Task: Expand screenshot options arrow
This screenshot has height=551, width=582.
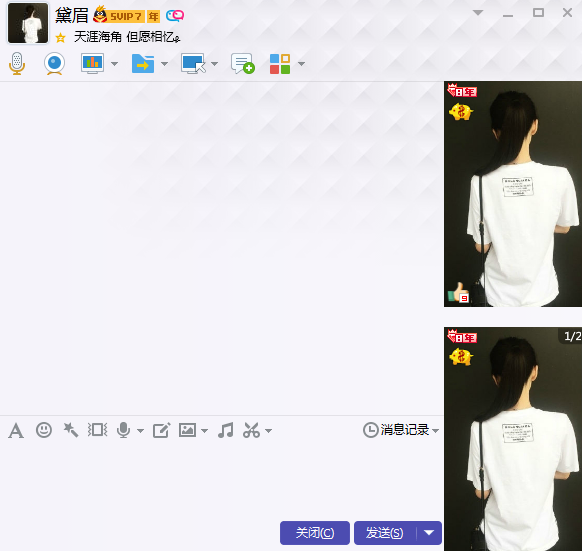Action: pyautogui.click(x=268, y=431)
